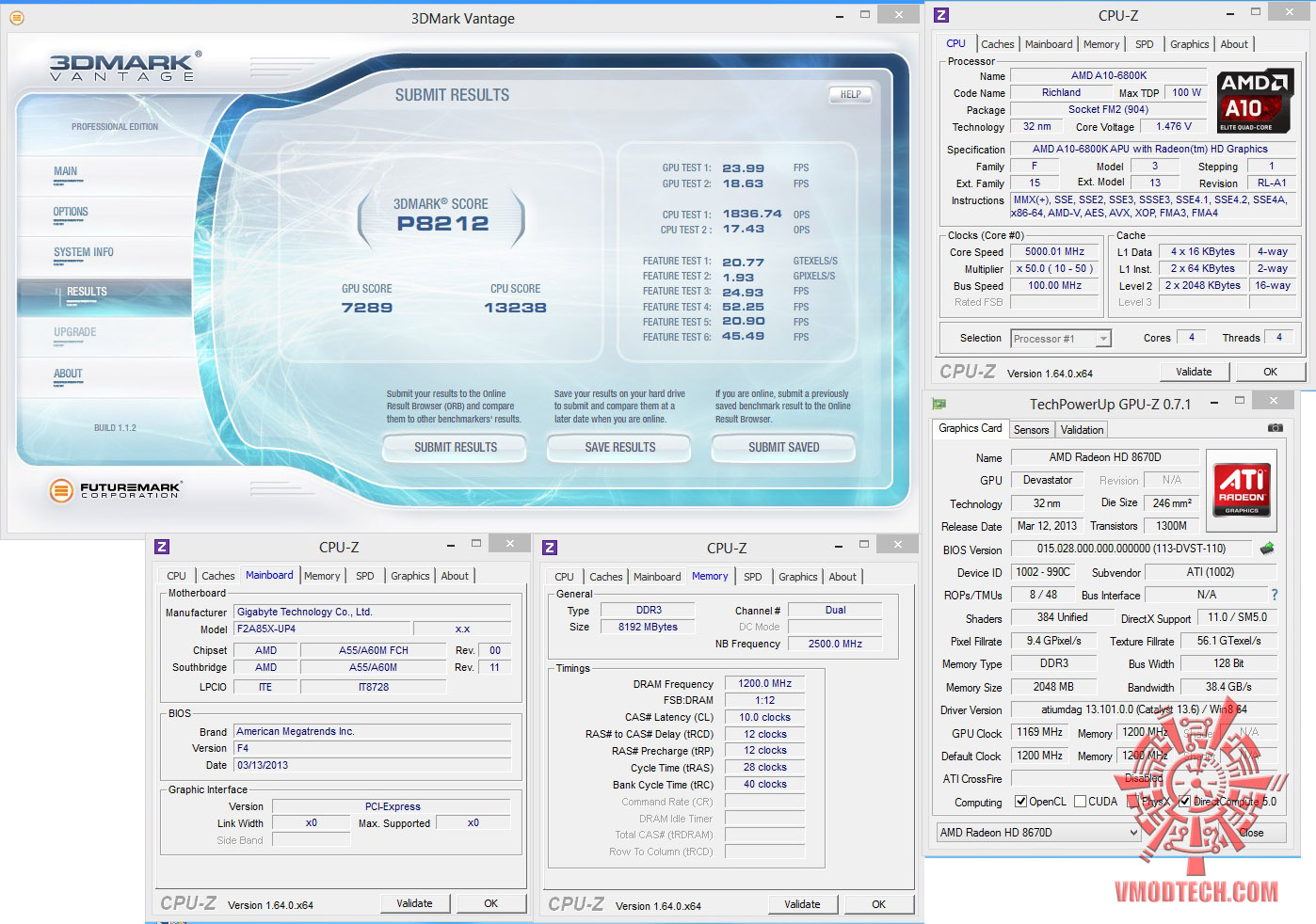Image resolution: width=1316 pixels, height=924 pixels.
Task: Select the Graphics Card tab in GPU-Z
Action: click(970, 428)
